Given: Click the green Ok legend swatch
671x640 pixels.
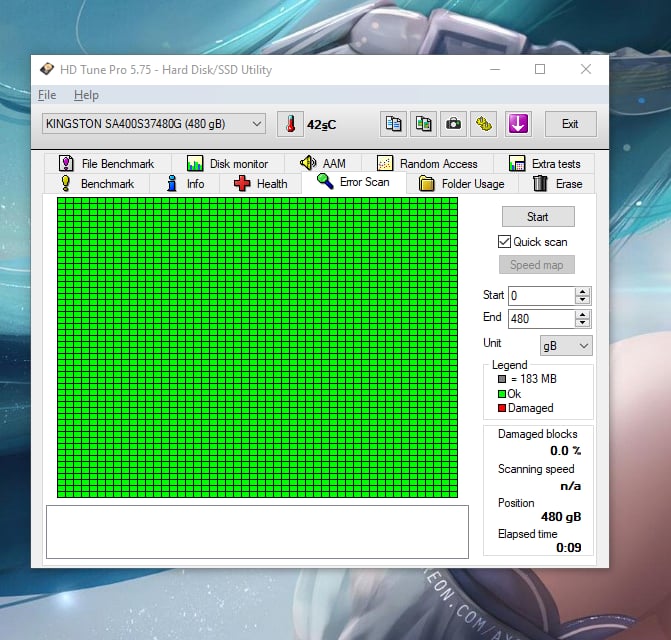Looking at the screenshot, I should (502, 394).
